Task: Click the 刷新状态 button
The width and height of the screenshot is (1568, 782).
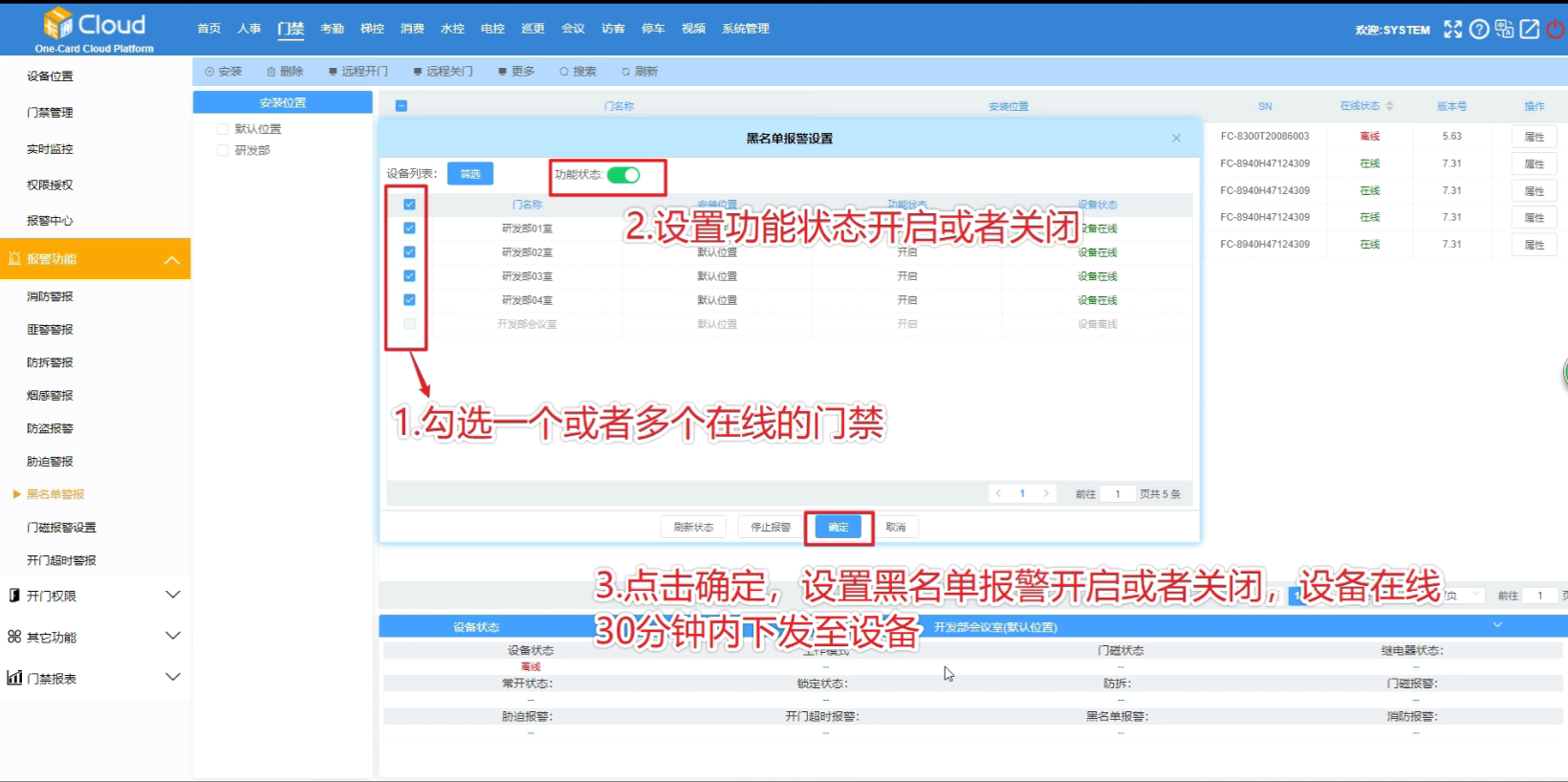Action: pos(693,527)
